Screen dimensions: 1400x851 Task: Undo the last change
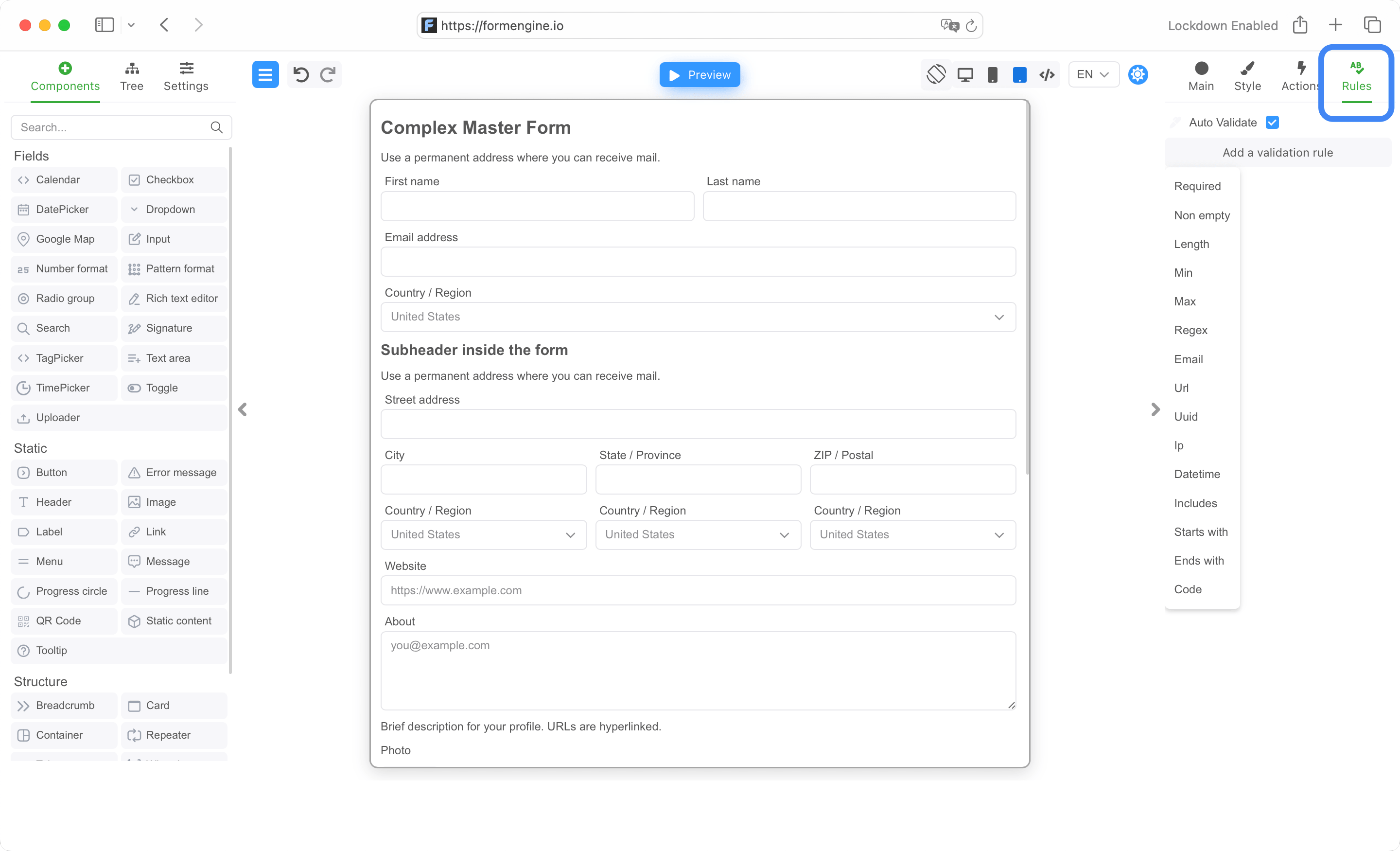pyautogui.click(x=301, y=74)
